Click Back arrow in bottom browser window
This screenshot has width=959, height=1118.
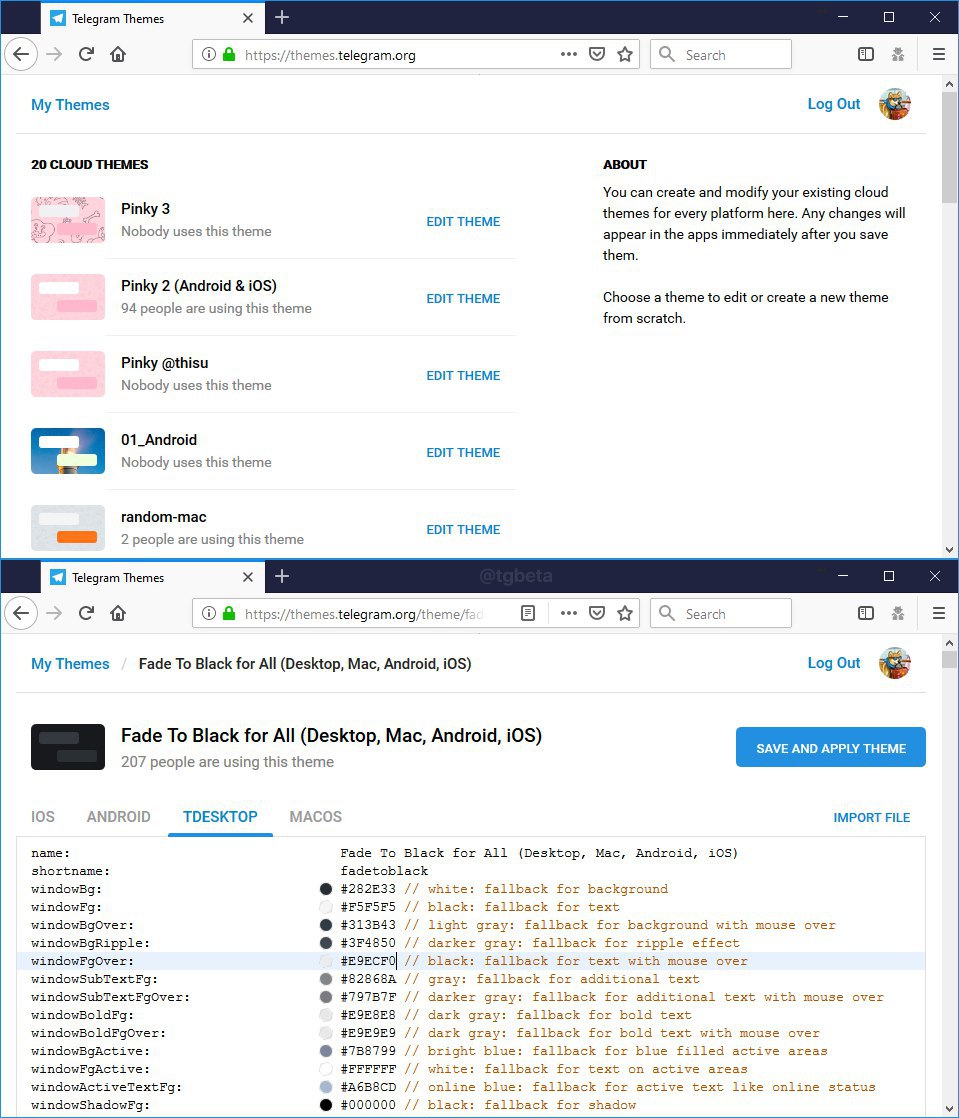(x=21, y=613)
